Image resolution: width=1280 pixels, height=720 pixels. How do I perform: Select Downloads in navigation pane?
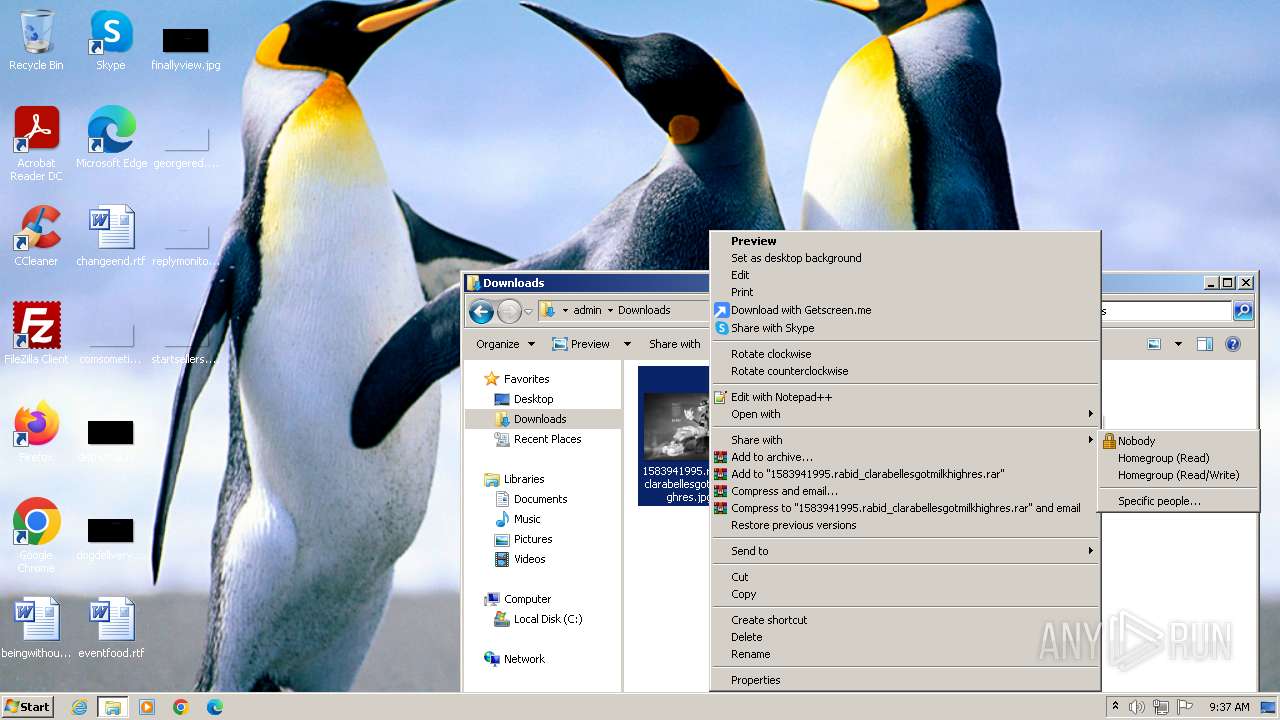pyautogui.click(x=540, y=419)
